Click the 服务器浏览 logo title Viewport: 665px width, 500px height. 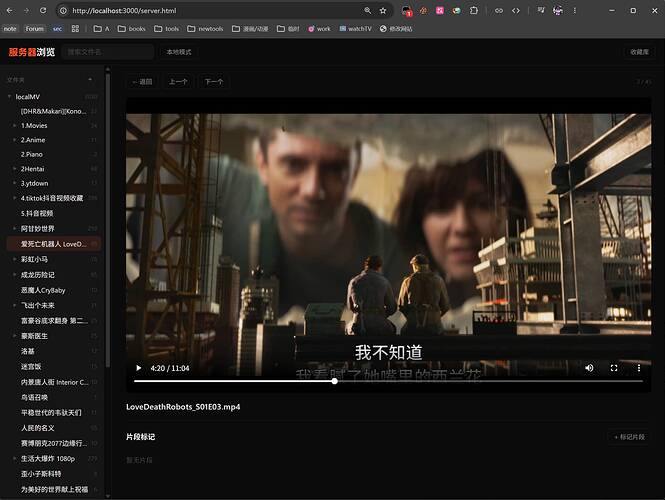tap(32, 52)
